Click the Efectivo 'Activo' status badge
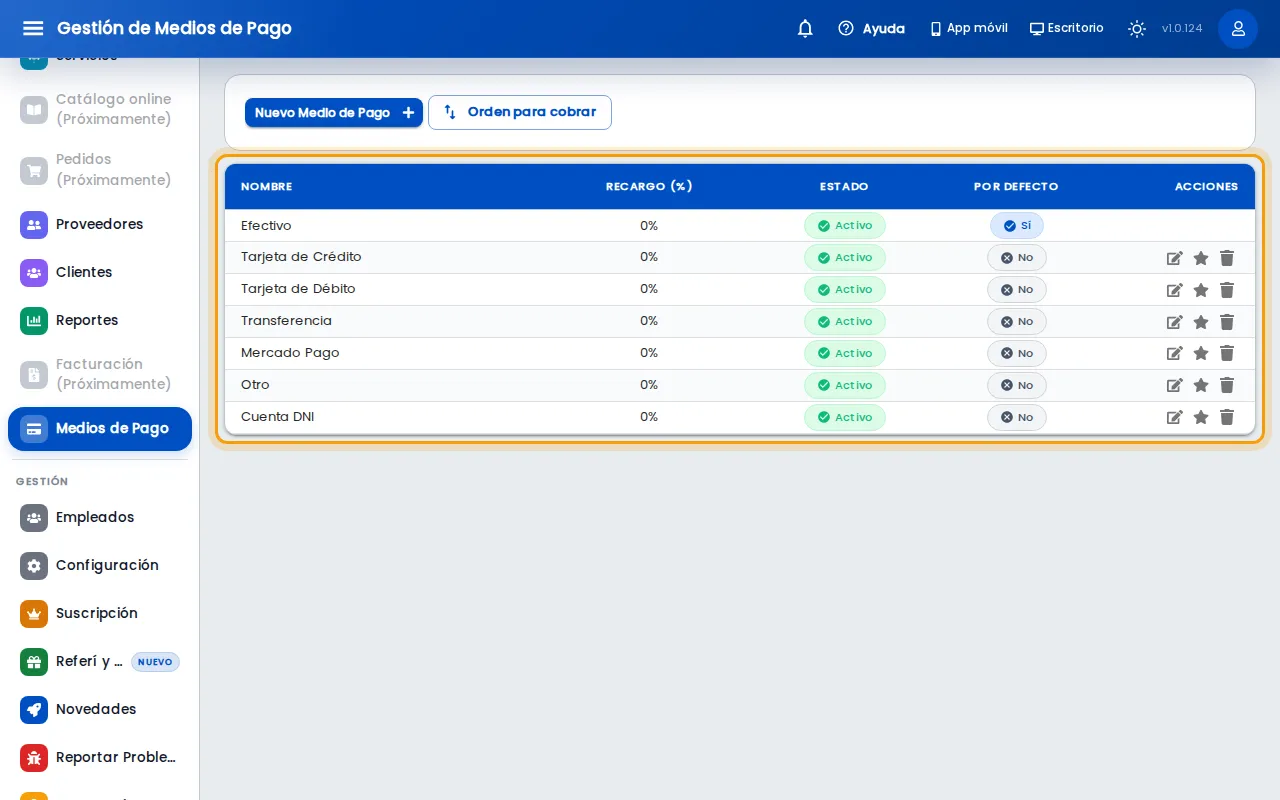The height and width of the screenshot is (800, 1280). (845, 226)
